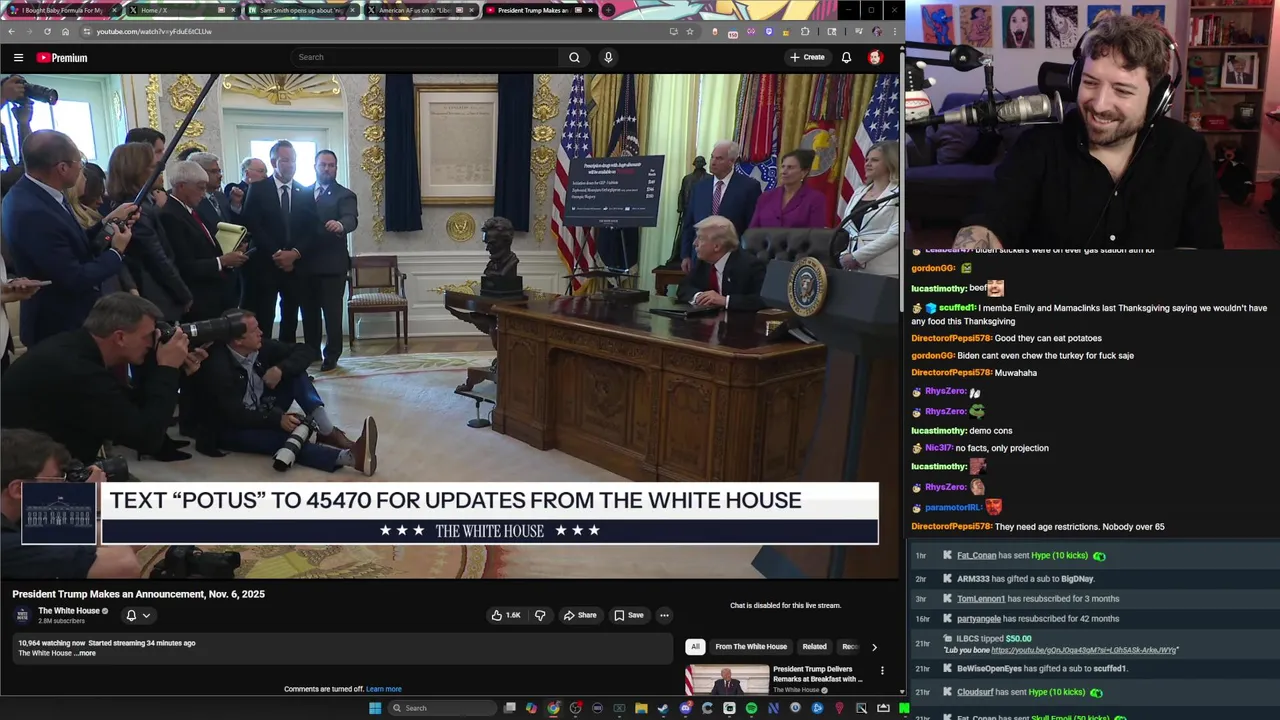The width and height of the screenshot is (1280, 720).
Task: Click the Share button
Action: click(x=580, y=615)
